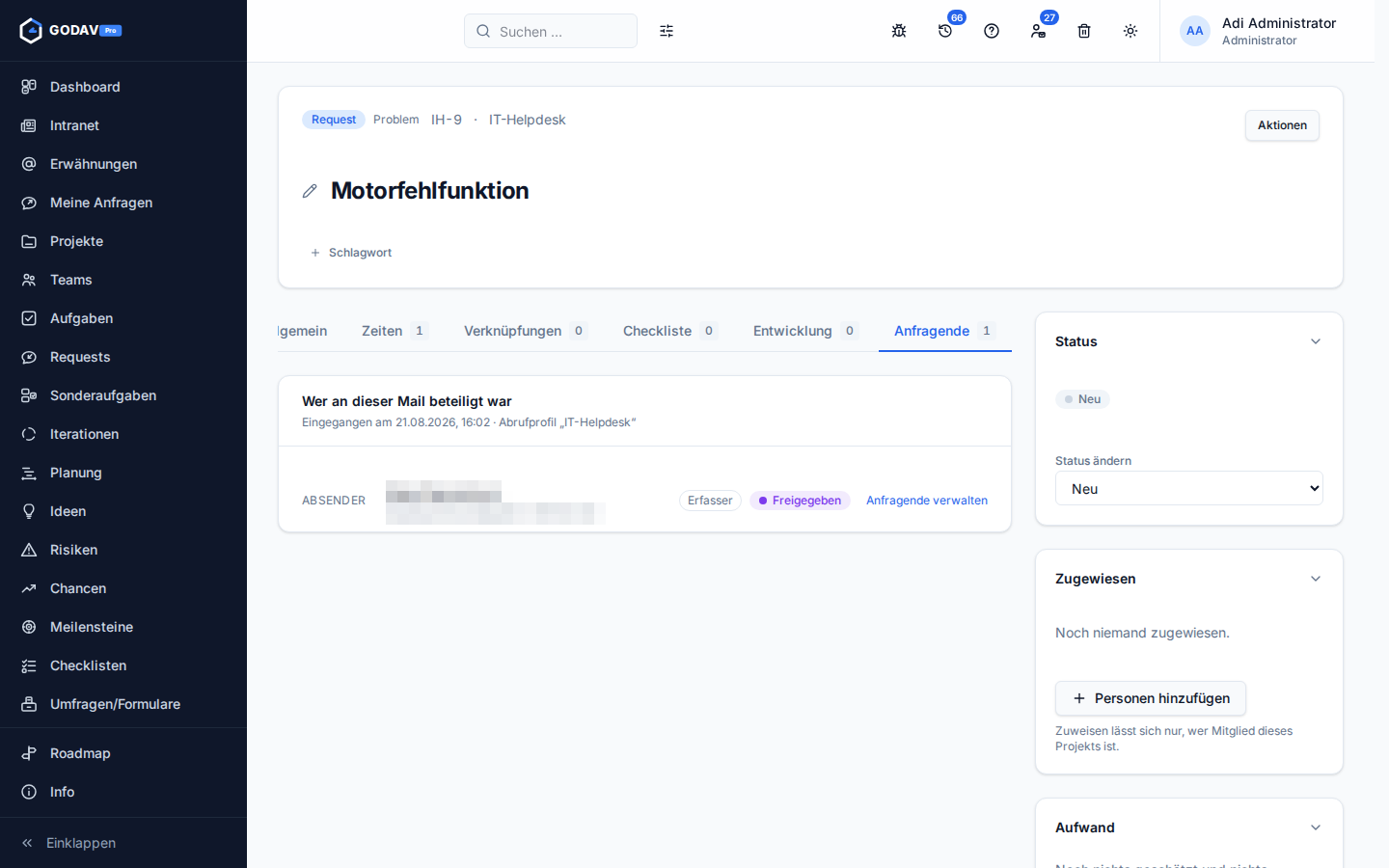Screen dimensions: 1389x868
Task: Open the help question mark icon
Action: (992, 31)
